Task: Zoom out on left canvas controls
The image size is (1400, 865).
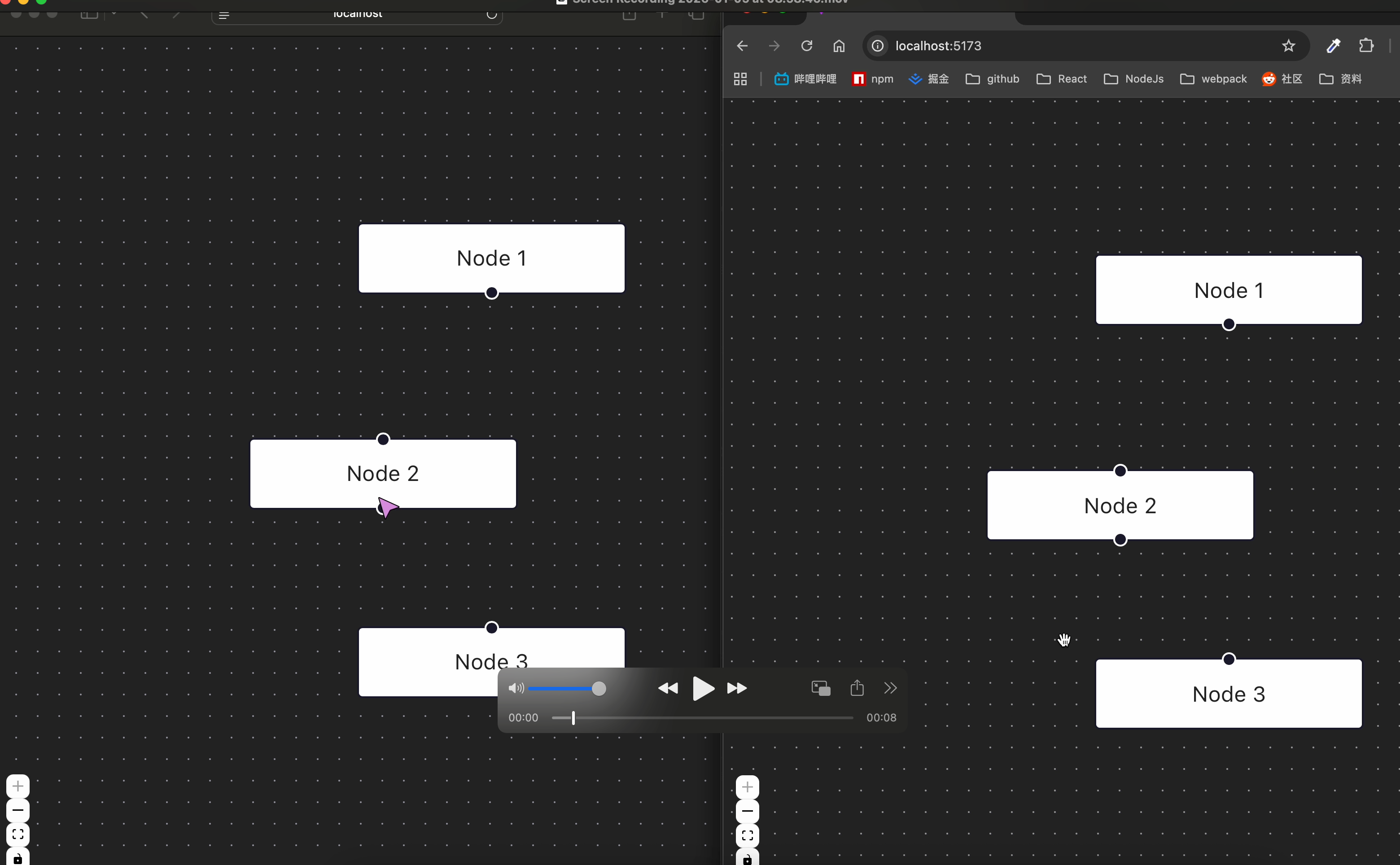Action: (18, 810)
